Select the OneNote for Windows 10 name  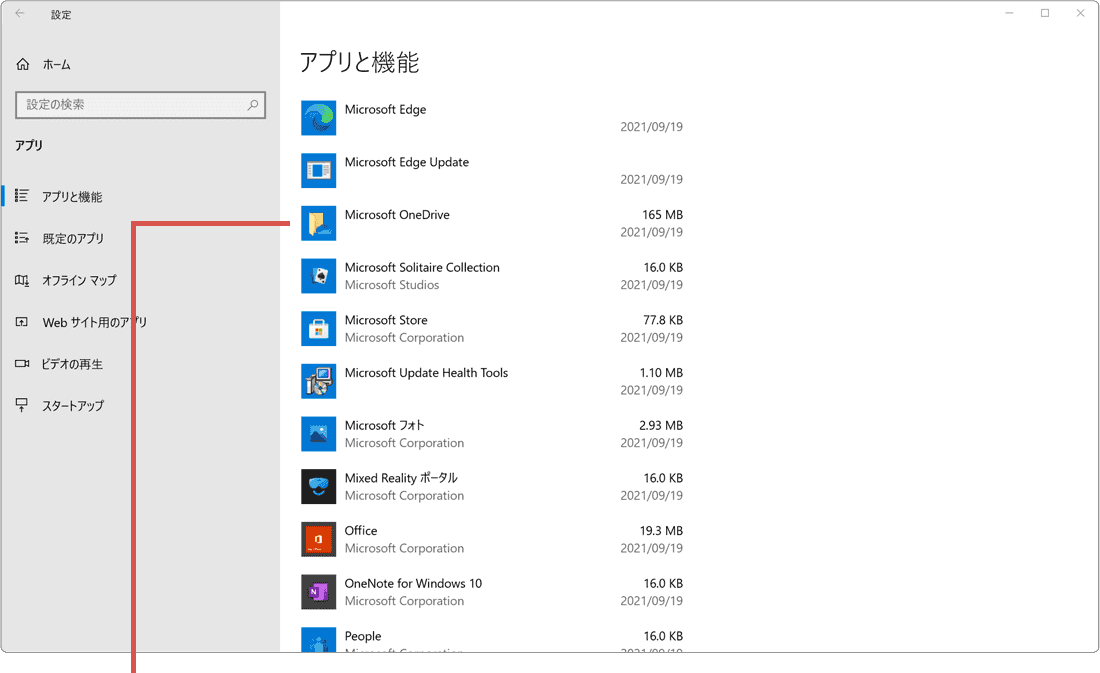(x=413, y=583)
